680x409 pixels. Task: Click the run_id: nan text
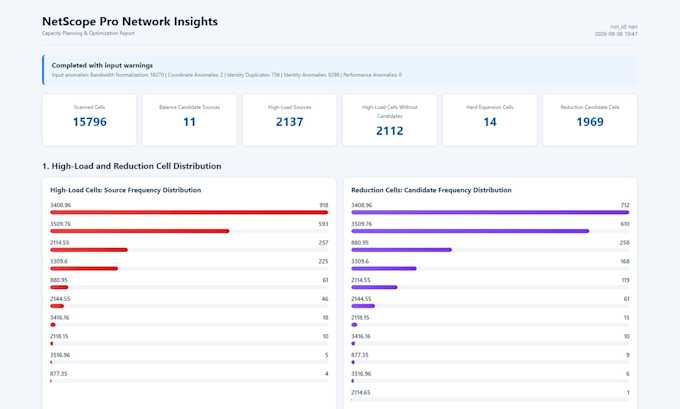click(x=624, y=27)
